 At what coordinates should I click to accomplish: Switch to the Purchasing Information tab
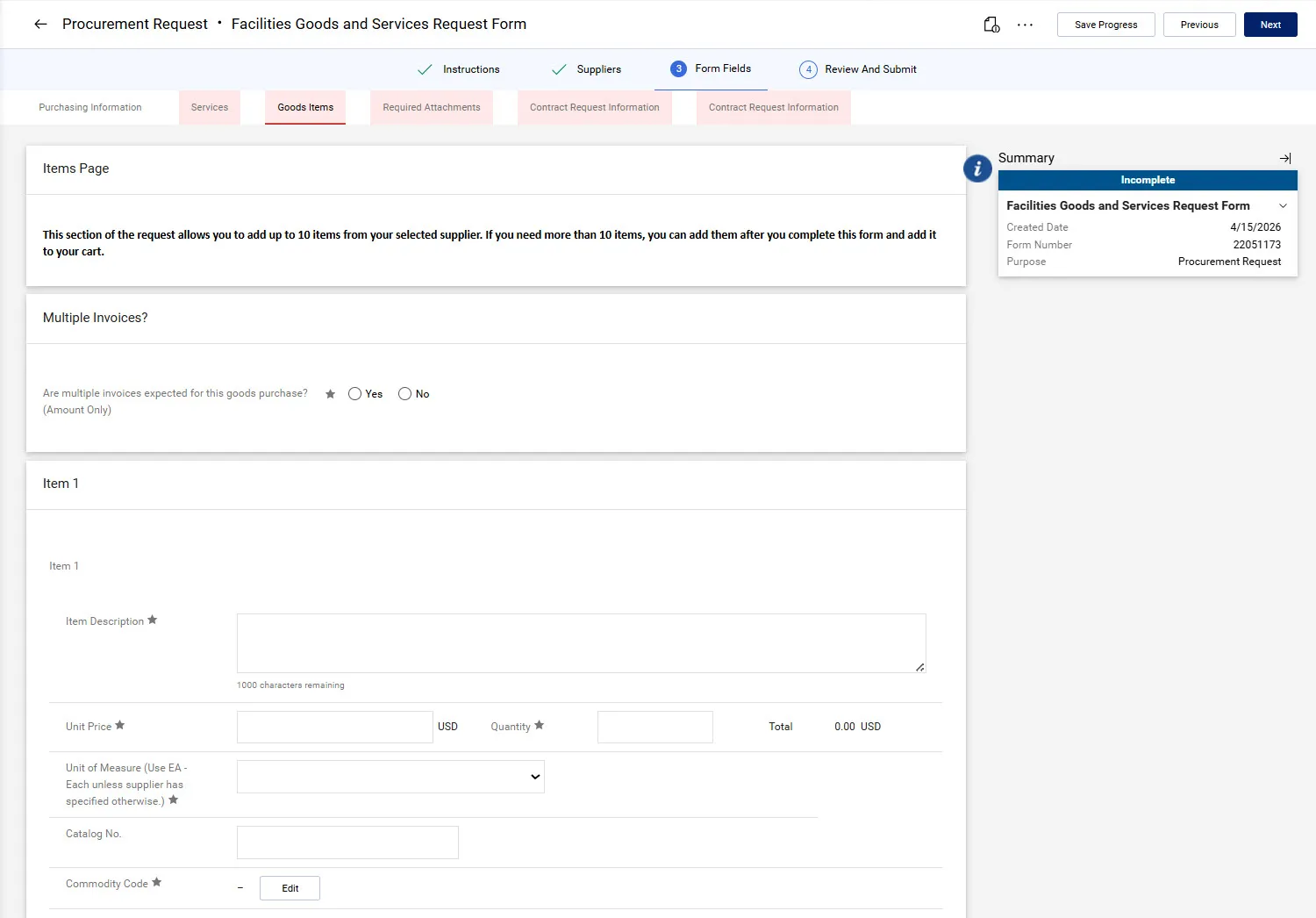click(90, 107)
